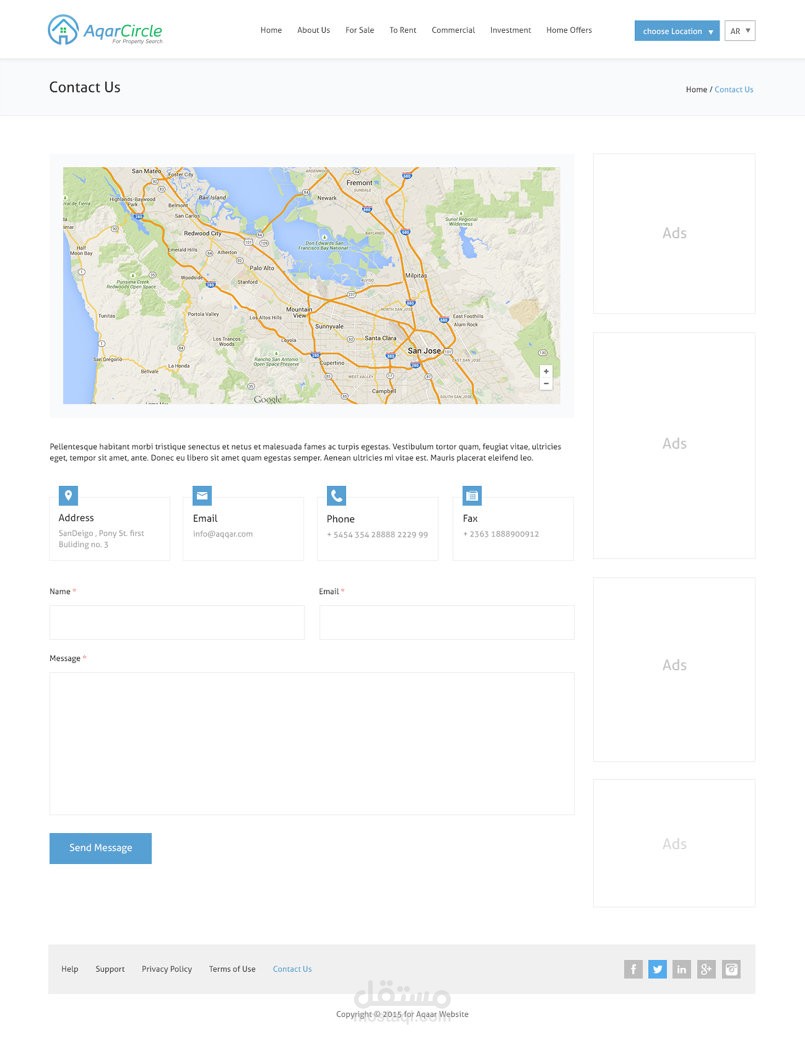Click the Send Message button
Viewport: 805px width, 1046px height.
(101, 848)
